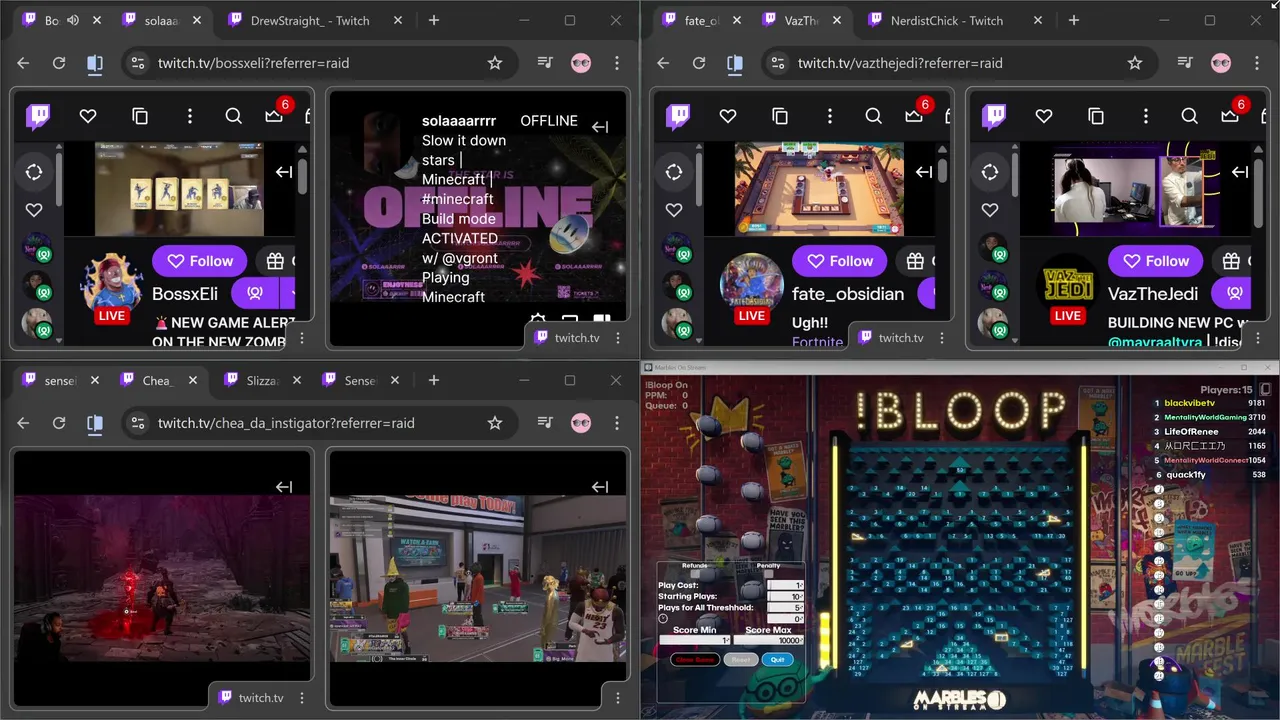Viewport: 1280px width, 720px height.
Task: Open search icon in BossxEli pane header
Action: pos(233,116)
